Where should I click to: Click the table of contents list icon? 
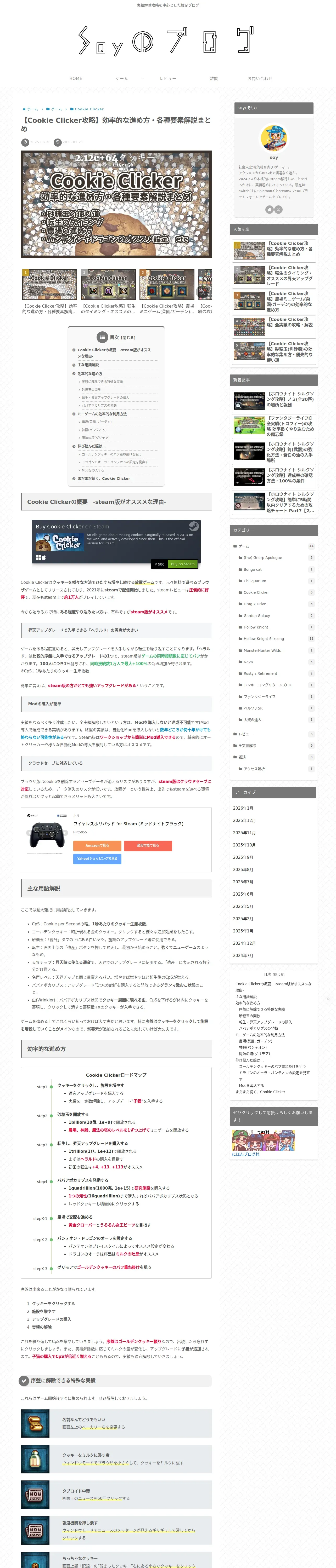[x=102, y=337]
